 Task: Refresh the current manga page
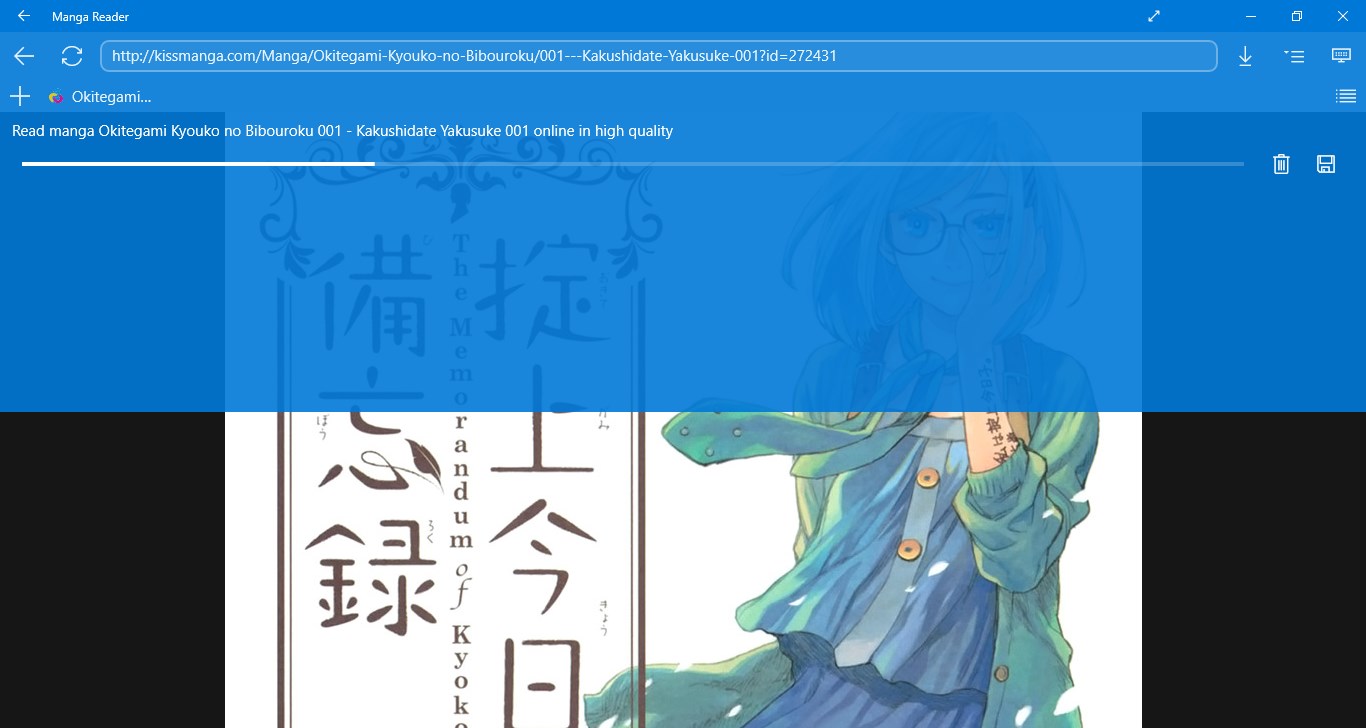pyautogui.click(x=72, y=56)
